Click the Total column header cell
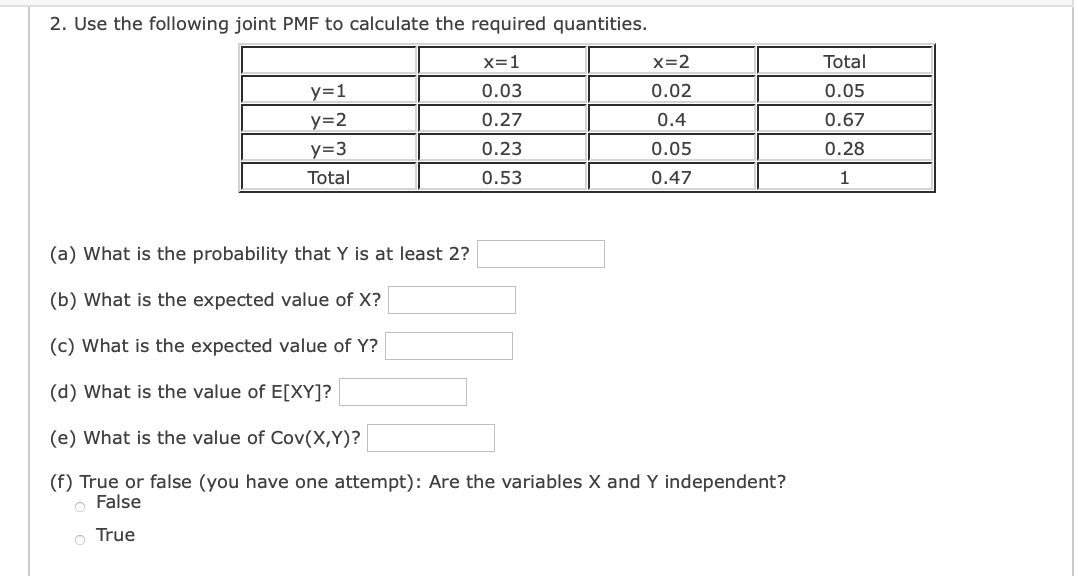The image size is (1078, 576). coord(845,61)
